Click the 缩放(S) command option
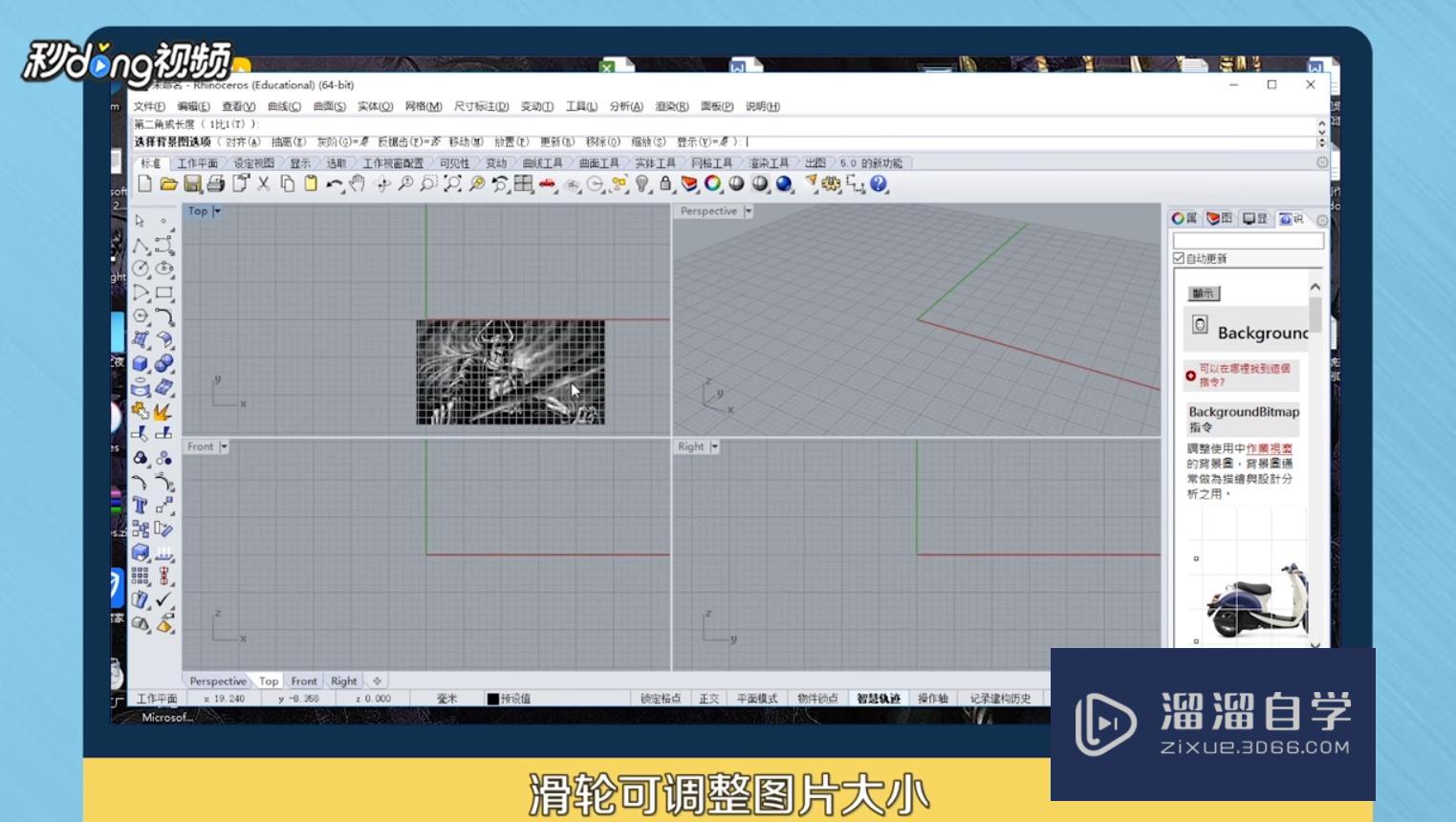Image resolution: width=1456 pixels, height=822 pixels. [x=647, y=141]
